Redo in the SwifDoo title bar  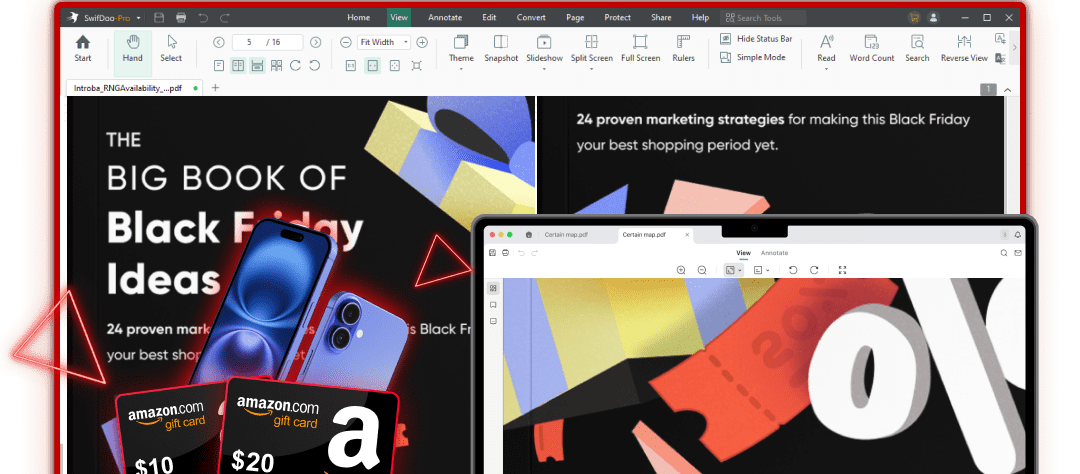(225, 17)
